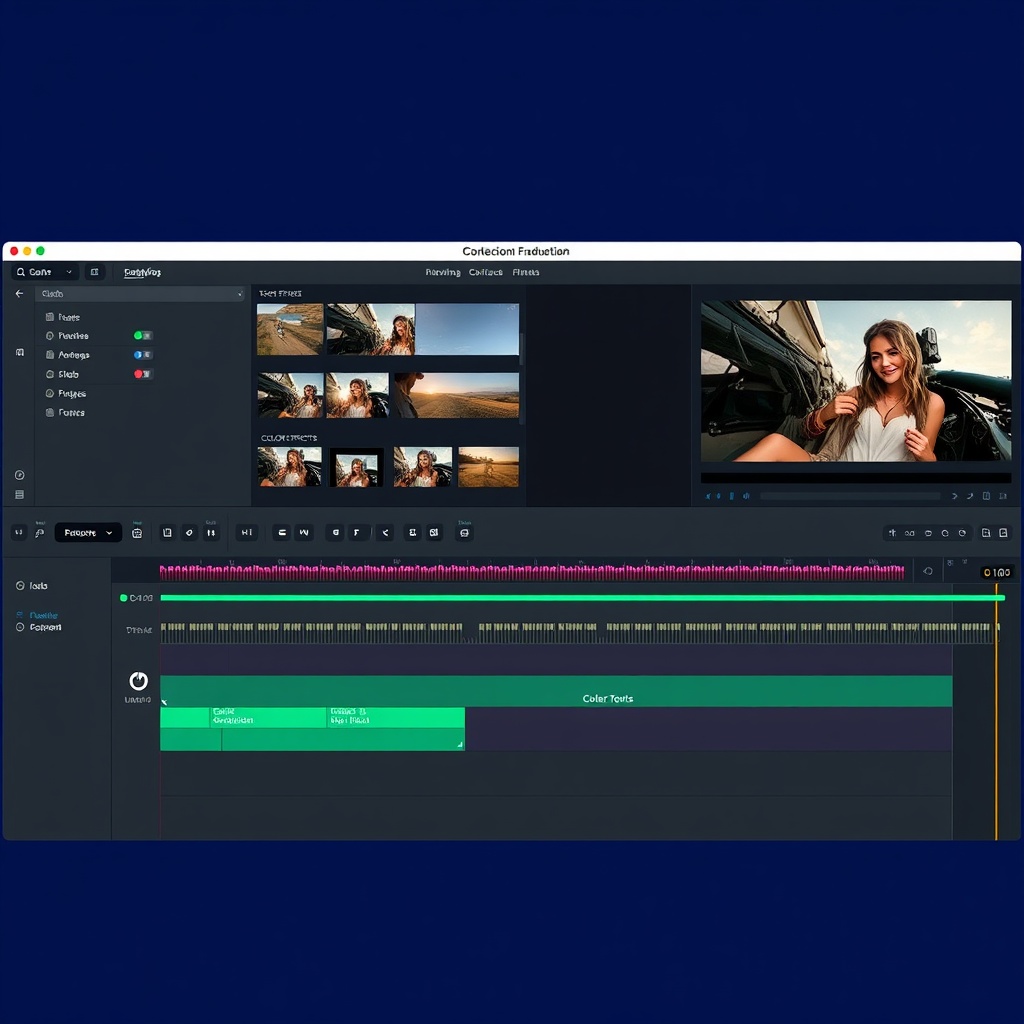This screenshot has height=1024, width=1024.
Task: Select the dirt road aerial thumbnail
Action: pos(290,329)
